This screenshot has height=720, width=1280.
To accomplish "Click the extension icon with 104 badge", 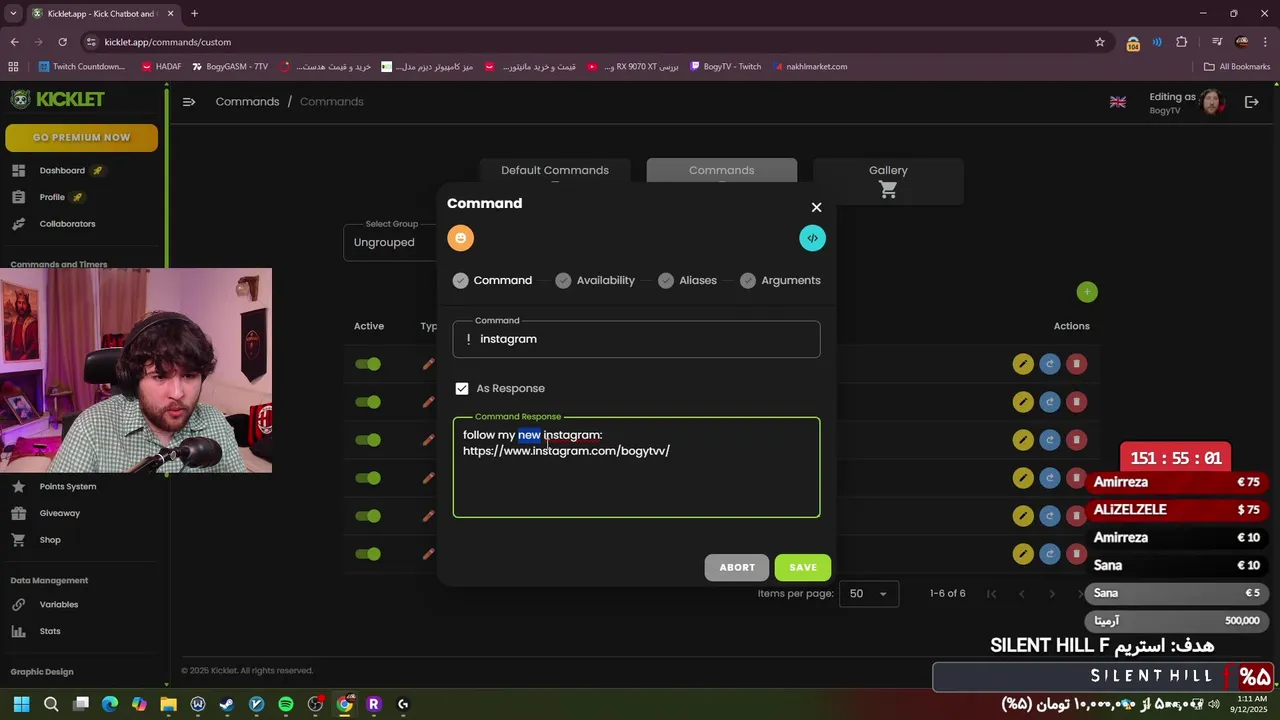I will click(x=1133, y=43).
